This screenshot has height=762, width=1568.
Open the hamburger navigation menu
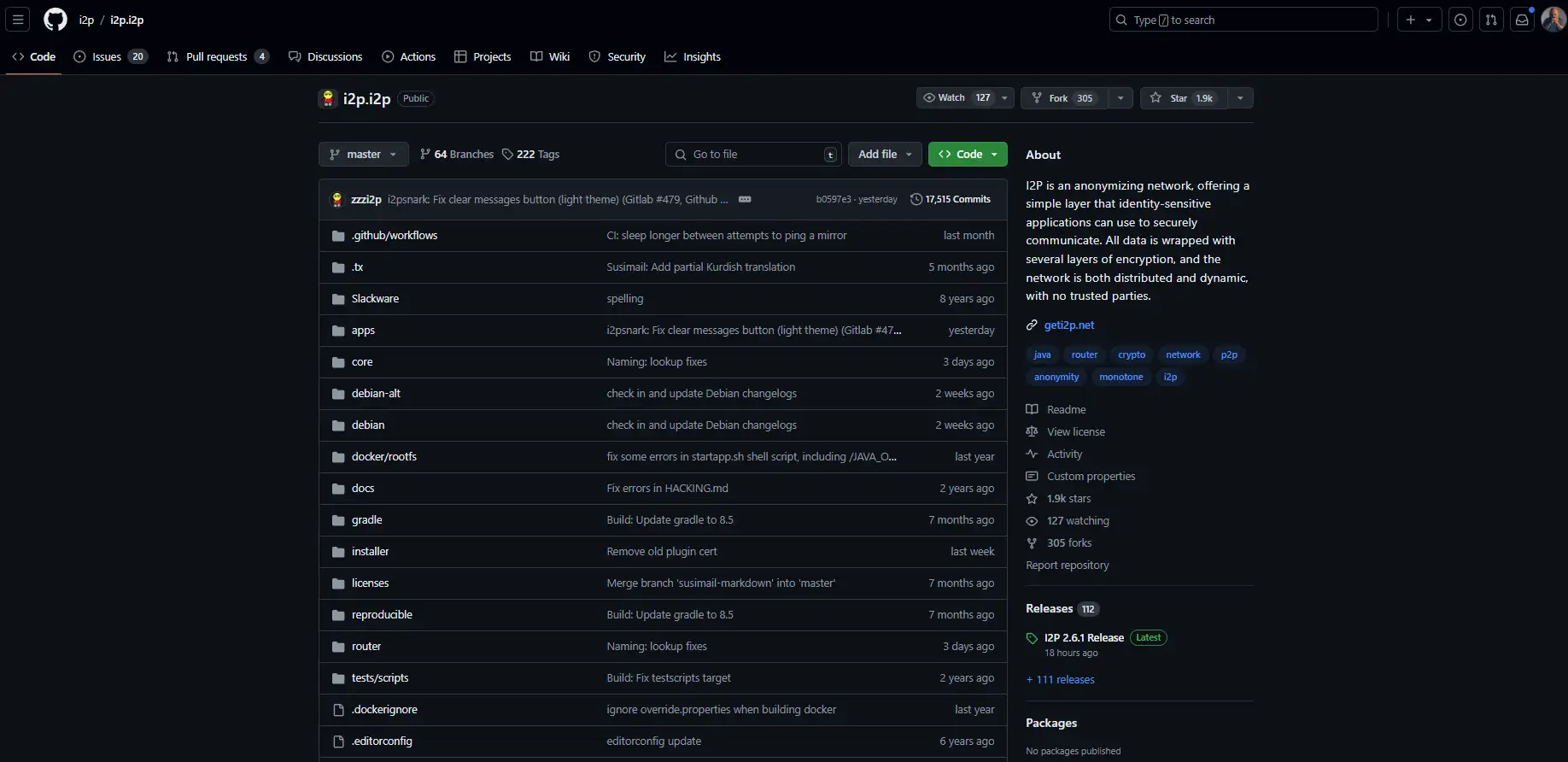tap(18, 20)
